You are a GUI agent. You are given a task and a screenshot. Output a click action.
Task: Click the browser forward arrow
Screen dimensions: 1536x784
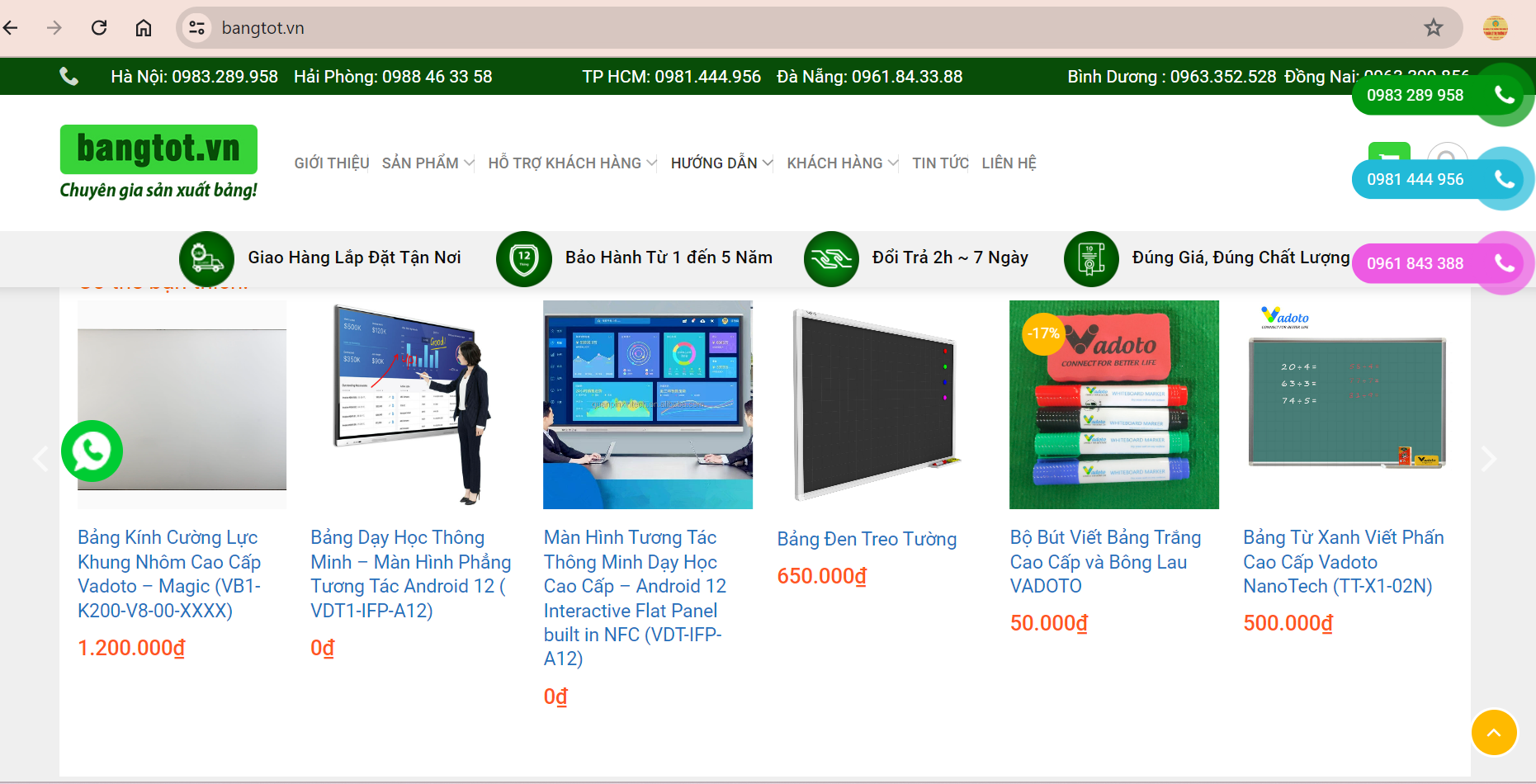pyautogui.click(x=54, y=28)
